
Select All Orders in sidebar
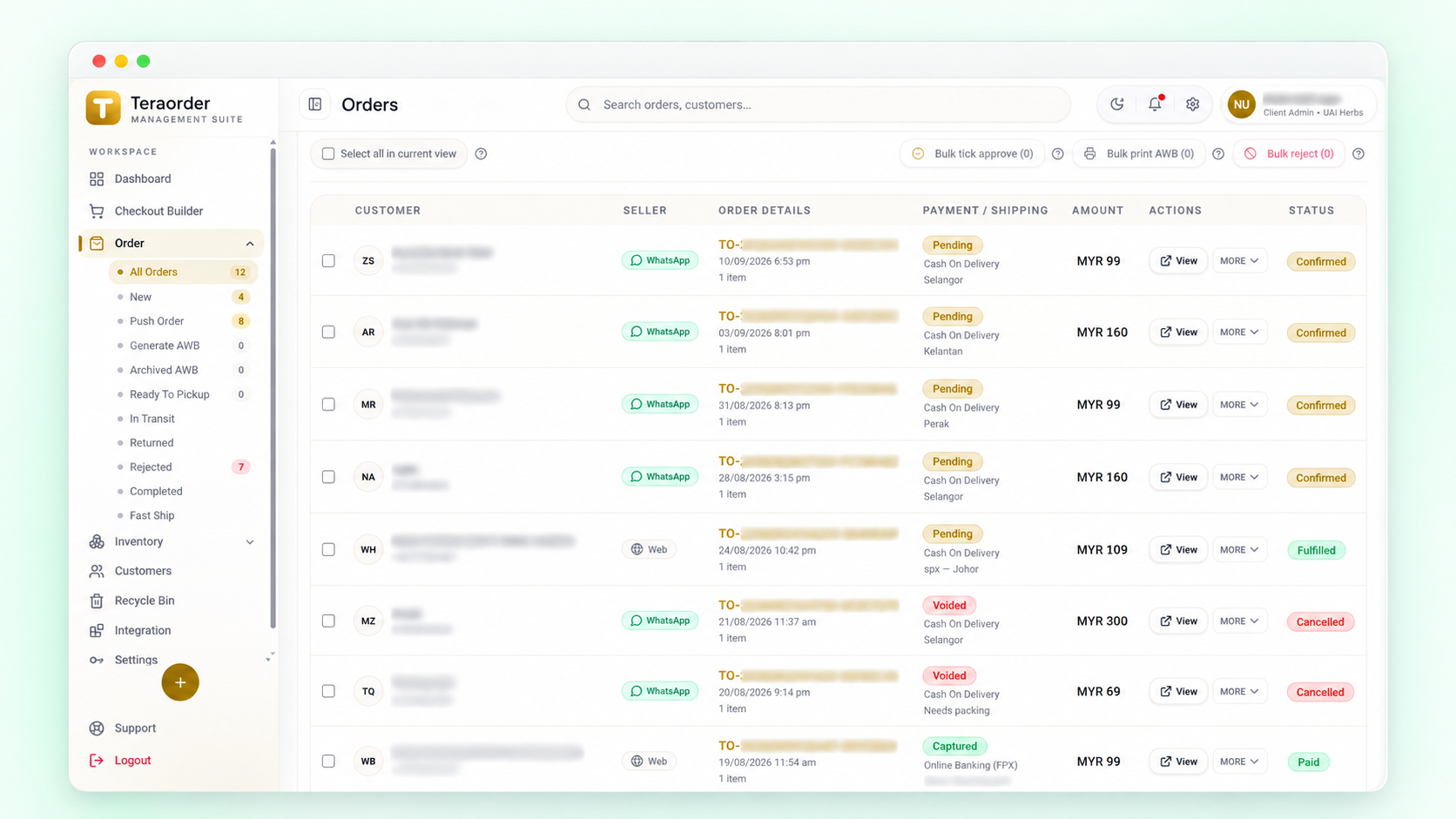pyautogui.click(x=183, y=272)
